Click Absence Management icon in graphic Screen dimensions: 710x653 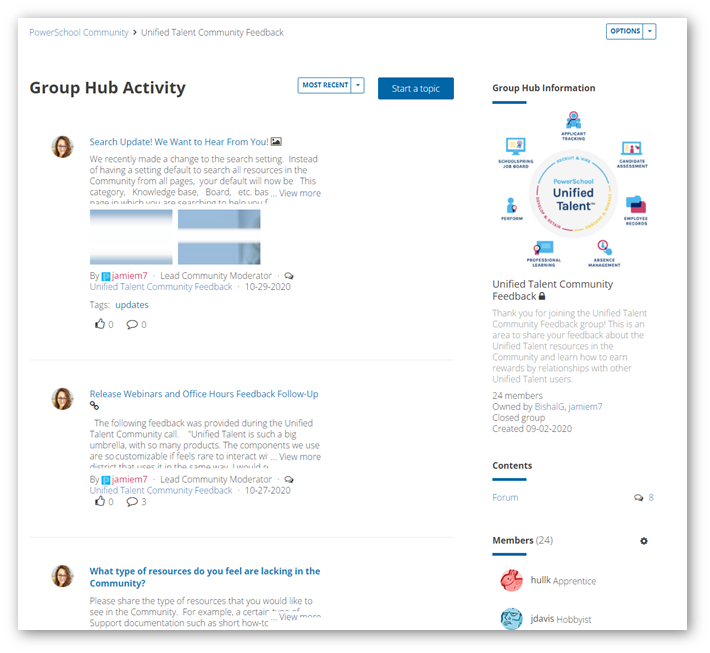604,248
